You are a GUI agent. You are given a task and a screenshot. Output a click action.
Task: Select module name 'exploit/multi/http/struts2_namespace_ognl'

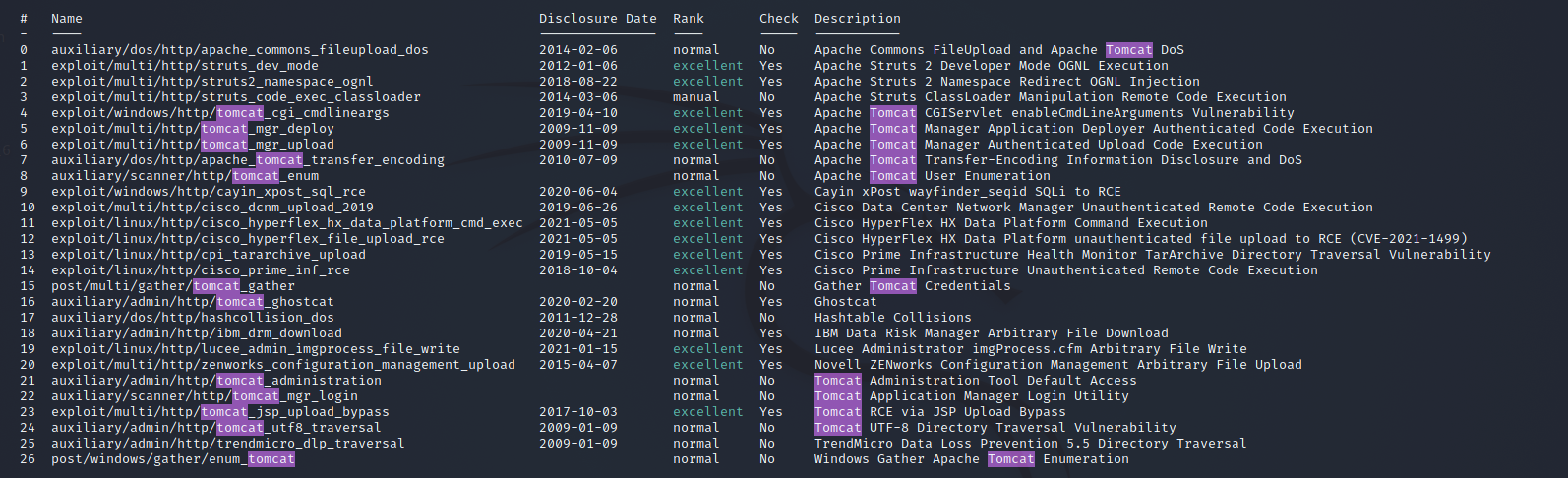click(x=212, y=82)
